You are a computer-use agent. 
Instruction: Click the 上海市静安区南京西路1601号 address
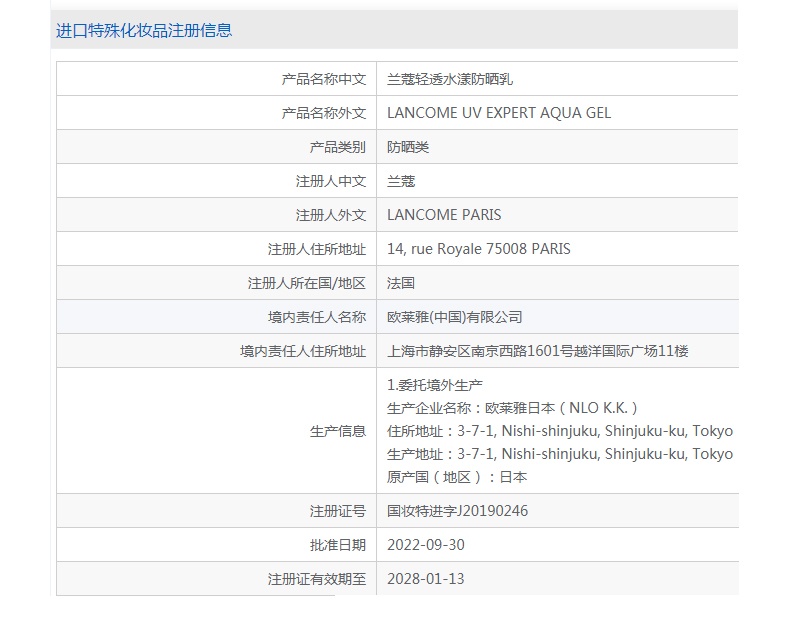(537, 351)
